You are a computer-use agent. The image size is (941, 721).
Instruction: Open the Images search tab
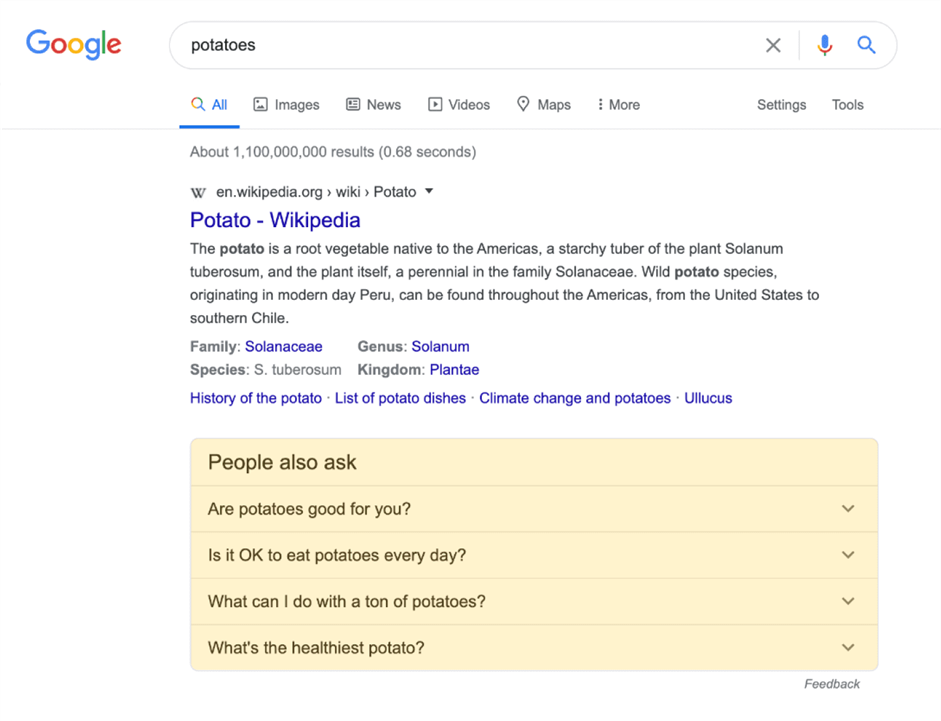(x=286, y=105)
